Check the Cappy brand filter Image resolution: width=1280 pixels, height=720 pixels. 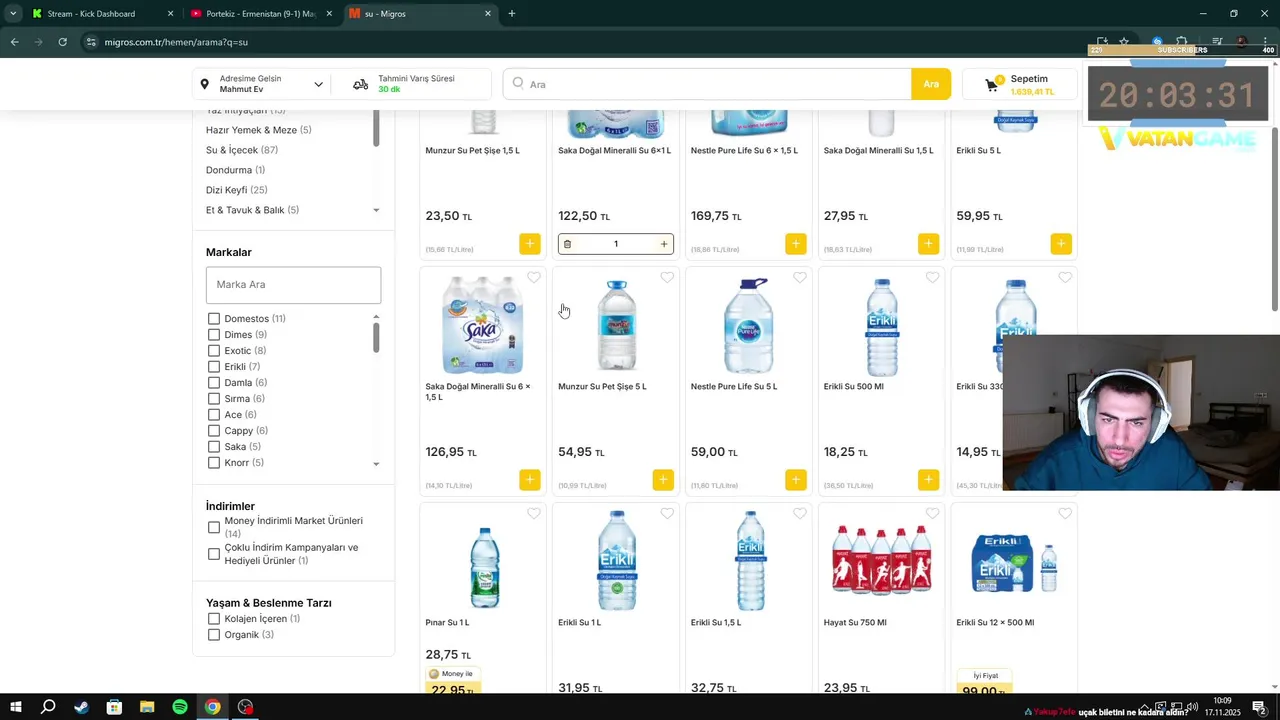point(214,431)
